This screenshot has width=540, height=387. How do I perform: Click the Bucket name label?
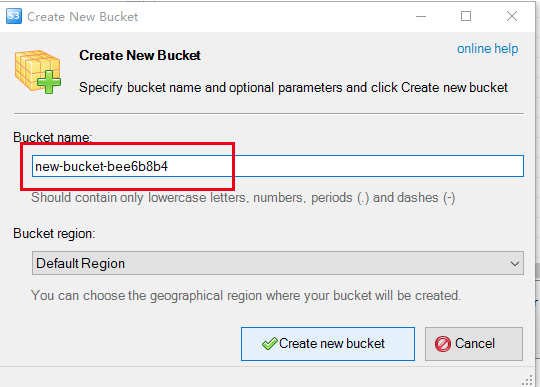pyautogui.click(x=53, y=137)
